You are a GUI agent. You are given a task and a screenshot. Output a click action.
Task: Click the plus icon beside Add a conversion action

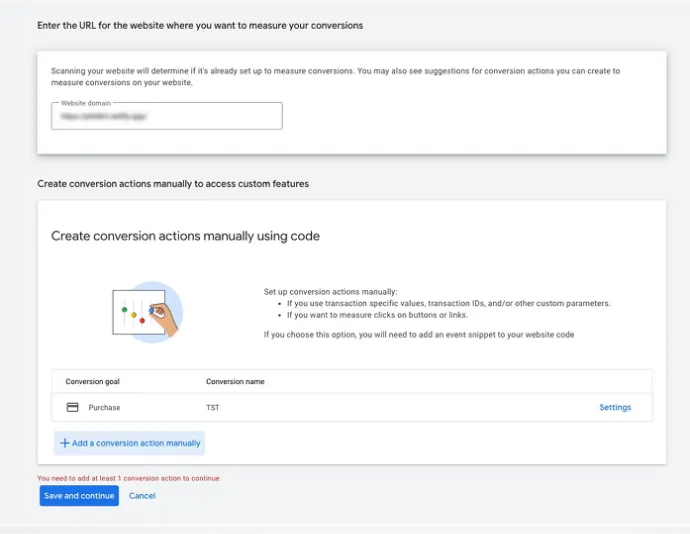tap(65, 443)
